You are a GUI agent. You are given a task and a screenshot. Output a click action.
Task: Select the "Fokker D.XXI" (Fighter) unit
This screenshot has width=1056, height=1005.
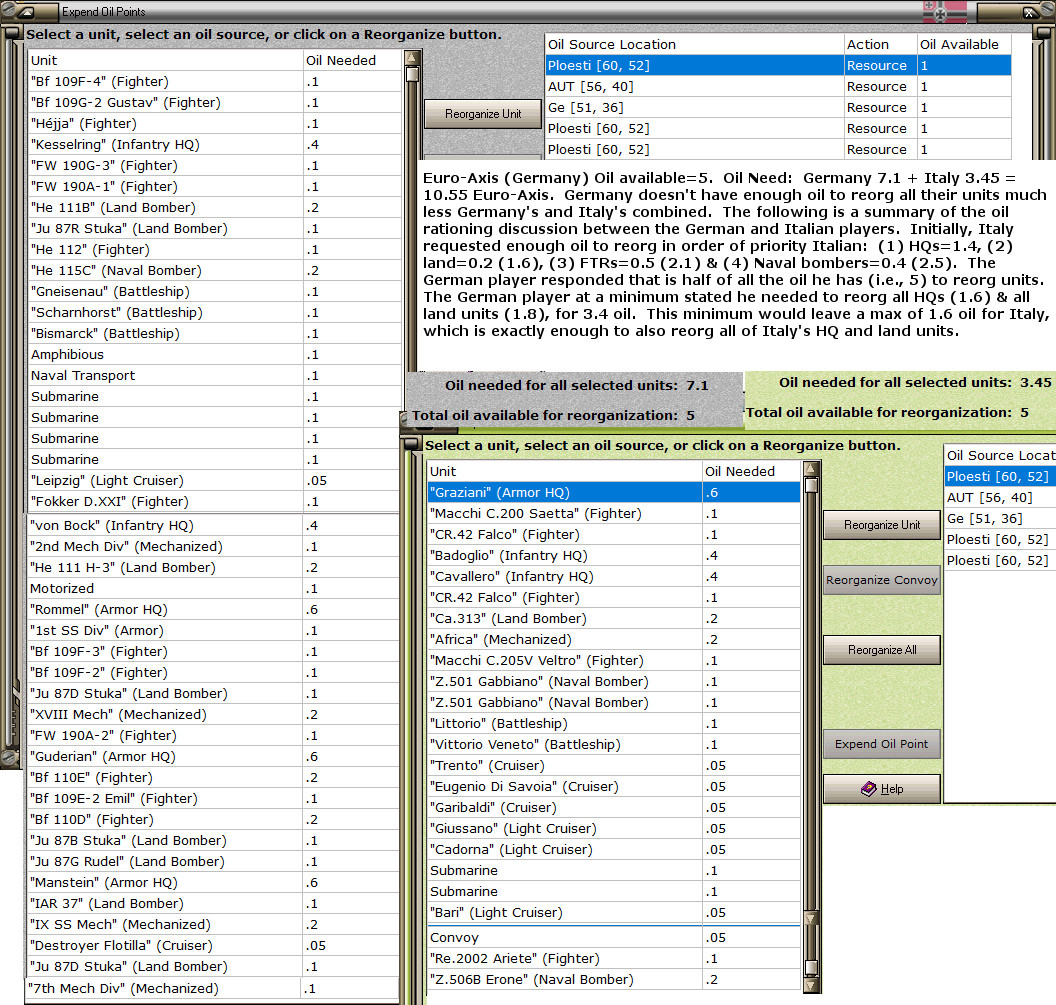[x=214, y=501]
